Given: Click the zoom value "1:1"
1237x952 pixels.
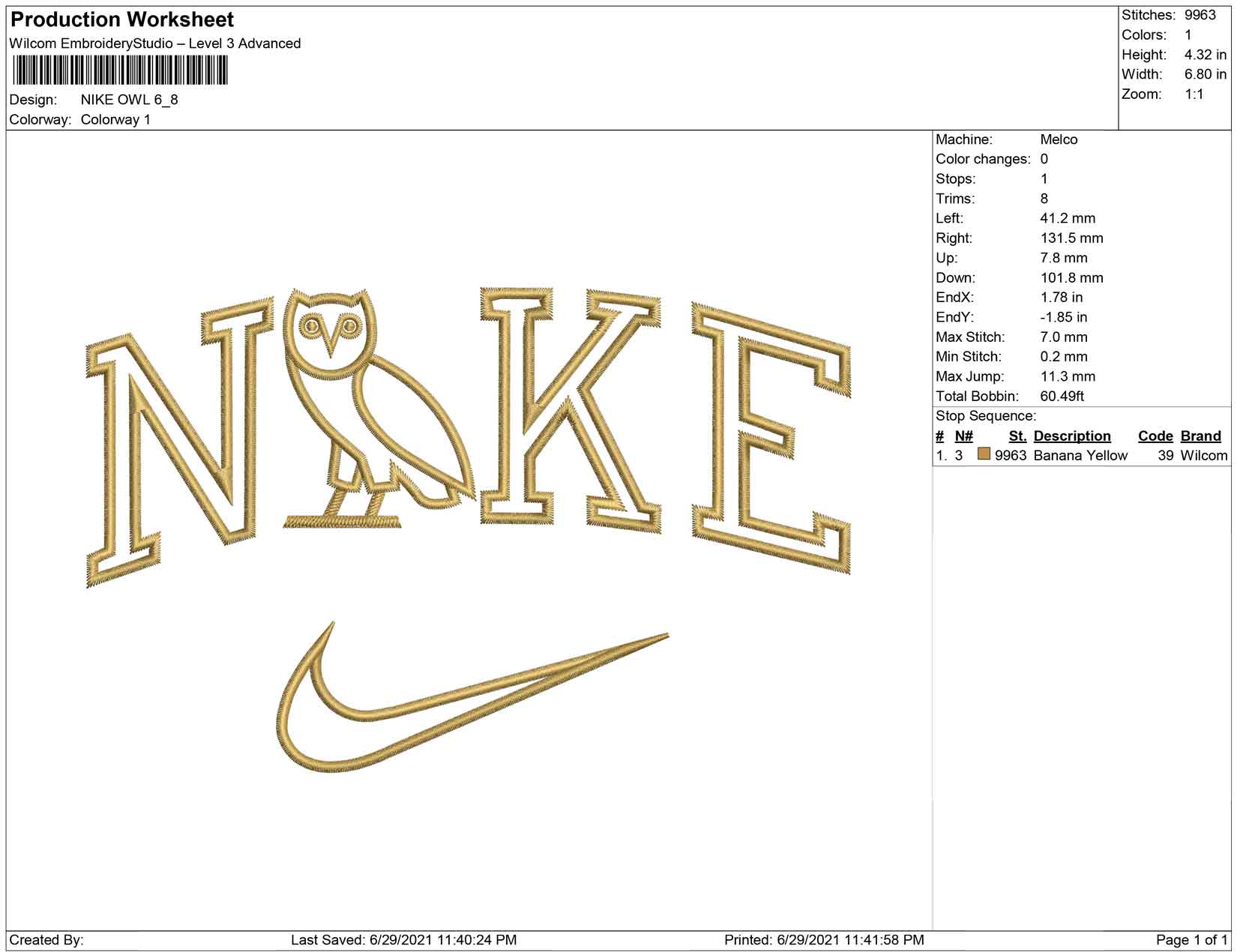Looking at the screenshot, I should point(1194,94).
